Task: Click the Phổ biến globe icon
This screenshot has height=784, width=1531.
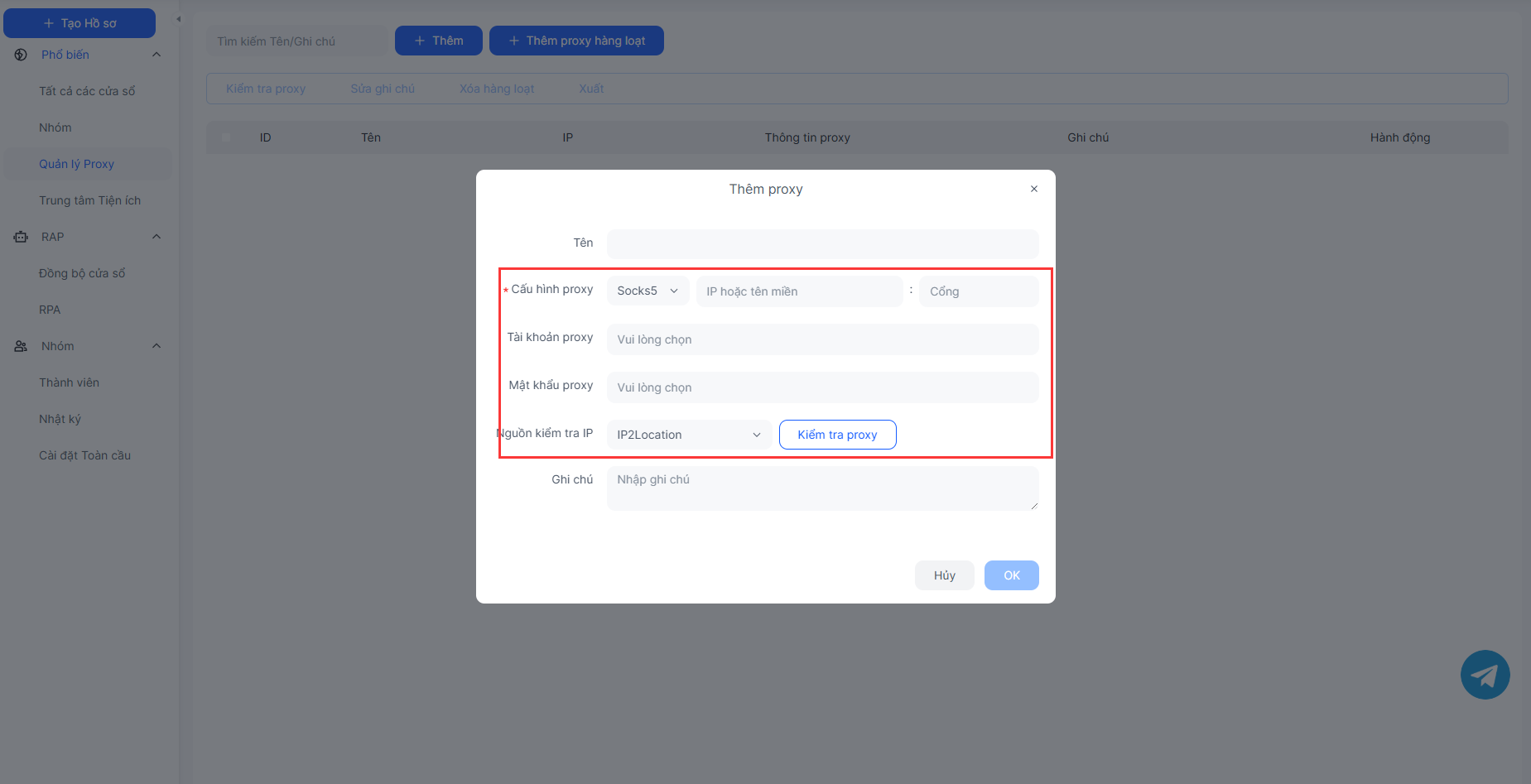Action: click(21, 55)
